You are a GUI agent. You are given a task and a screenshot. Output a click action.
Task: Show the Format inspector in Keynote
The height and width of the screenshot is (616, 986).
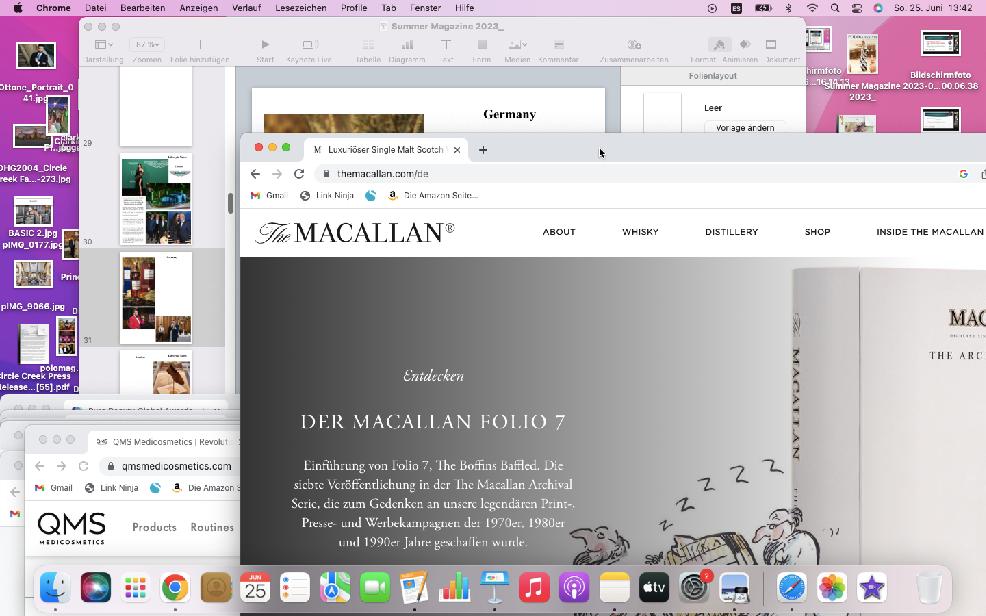719,45
